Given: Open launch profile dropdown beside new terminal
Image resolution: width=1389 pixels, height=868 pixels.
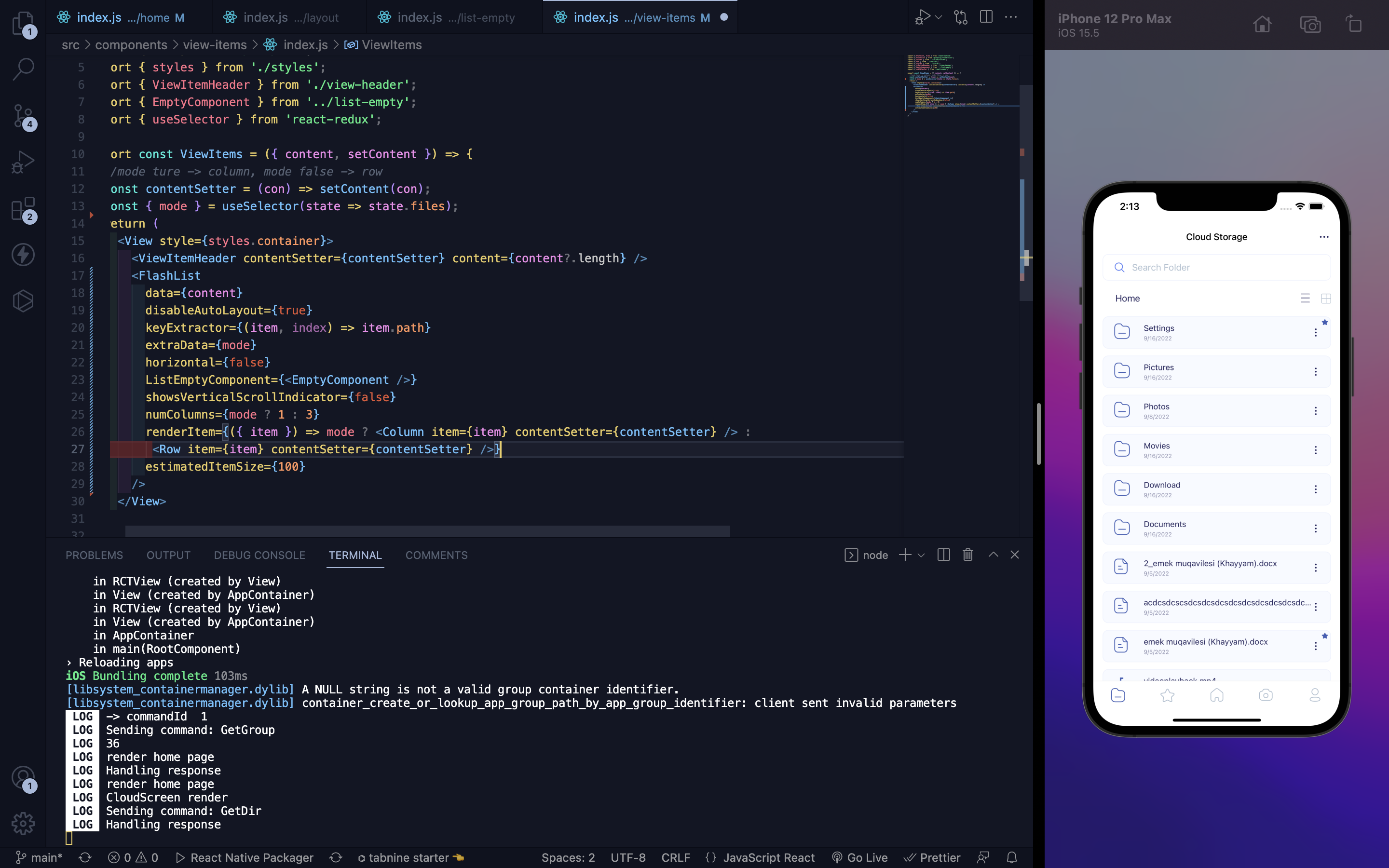Looking at the screenshot, I should pos(921,555).
